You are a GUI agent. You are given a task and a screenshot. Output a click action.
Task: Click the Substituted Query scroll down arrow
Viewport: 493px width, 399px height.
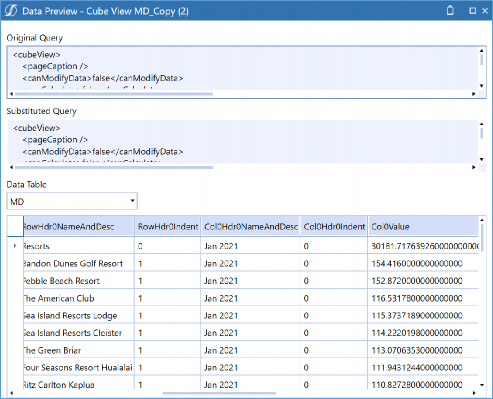pyautogui.click(x=481, y=159)
